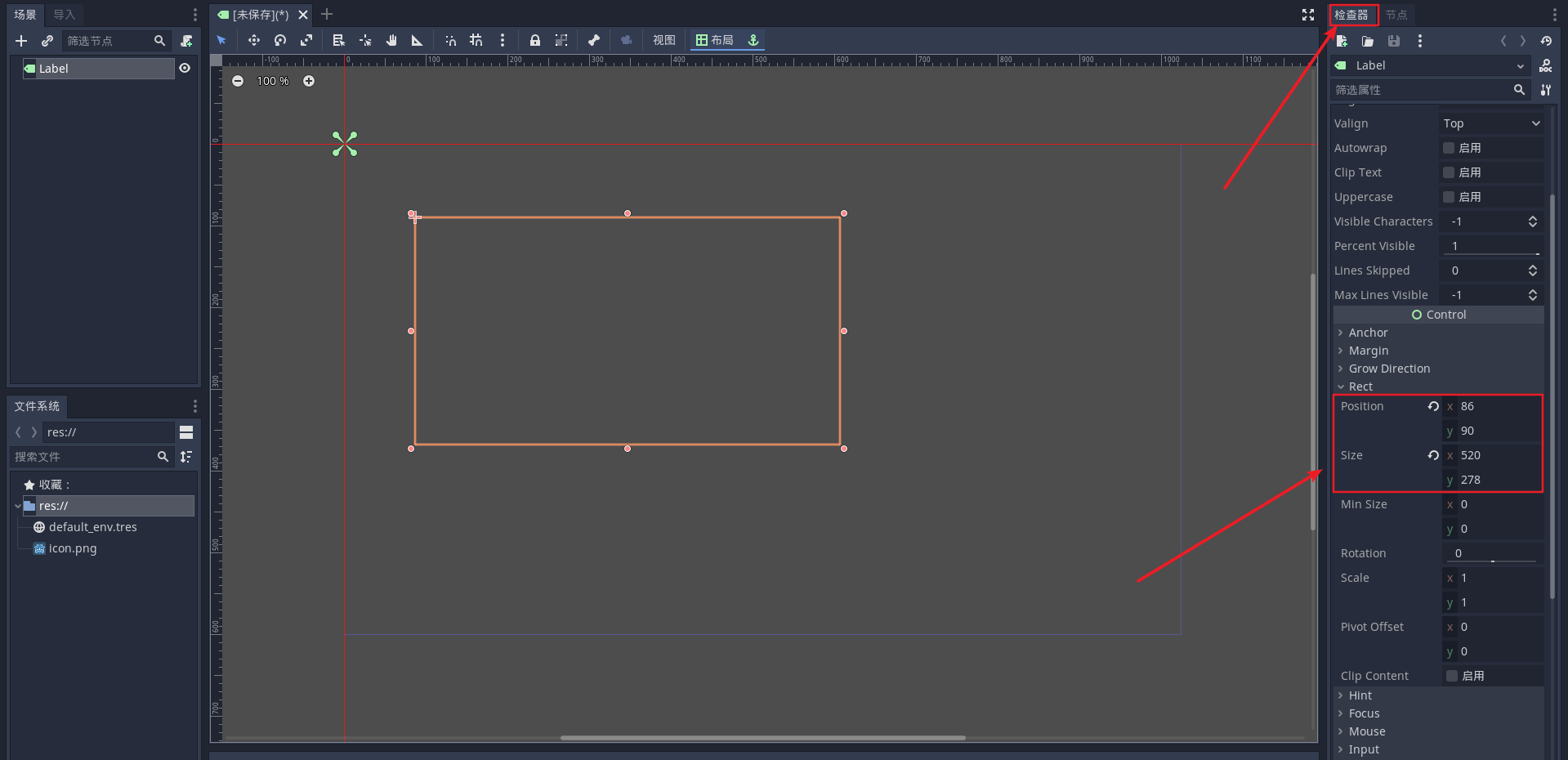Load a resource with folder icon

click(1368, 41)
